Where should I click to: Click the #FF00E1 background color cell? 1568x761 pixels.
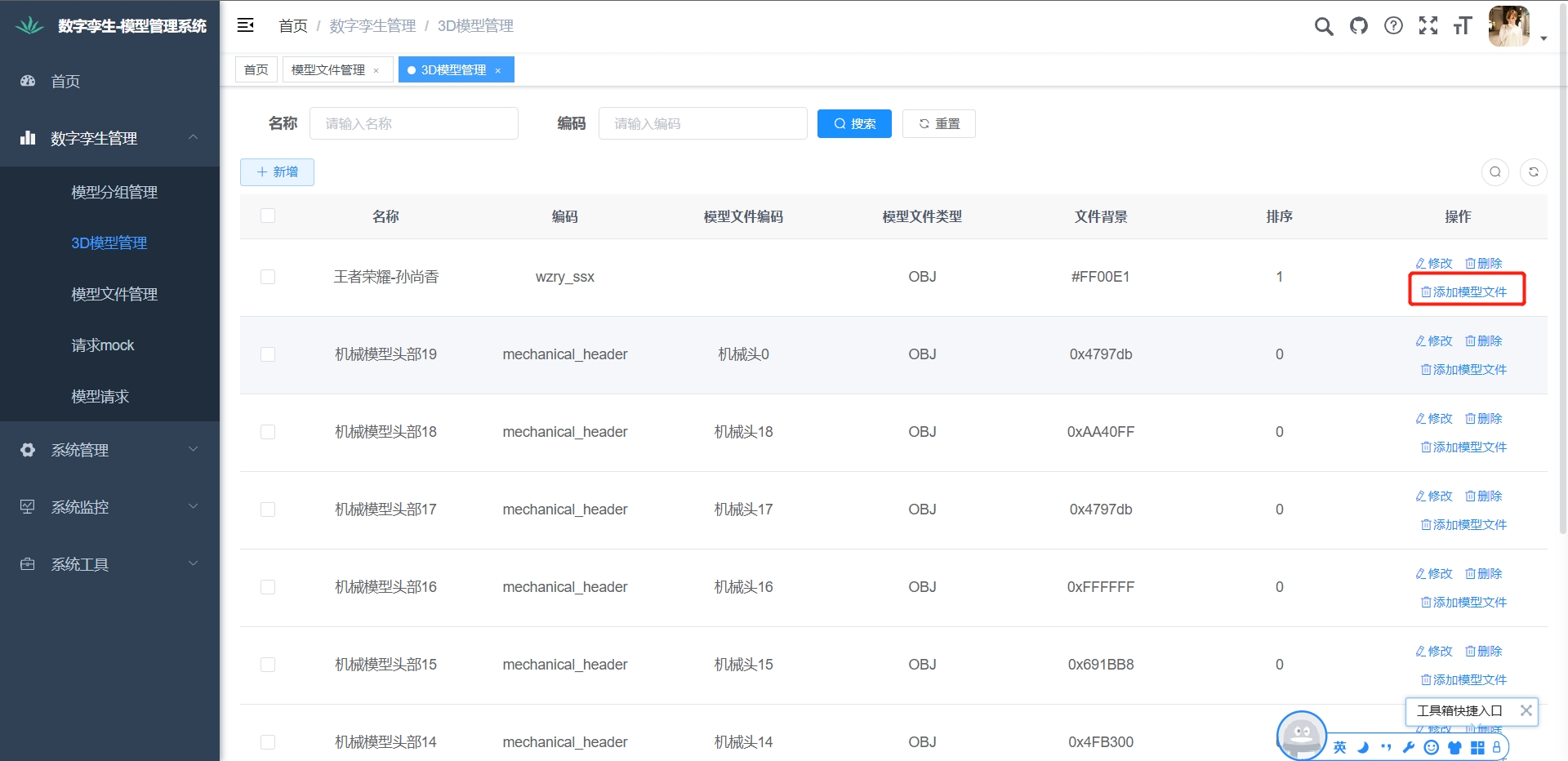coord(1100,277)
